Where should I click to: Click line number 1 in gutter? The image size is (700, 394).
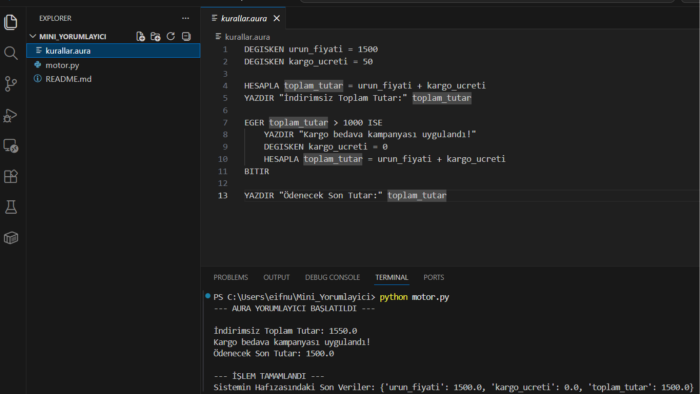225,49
